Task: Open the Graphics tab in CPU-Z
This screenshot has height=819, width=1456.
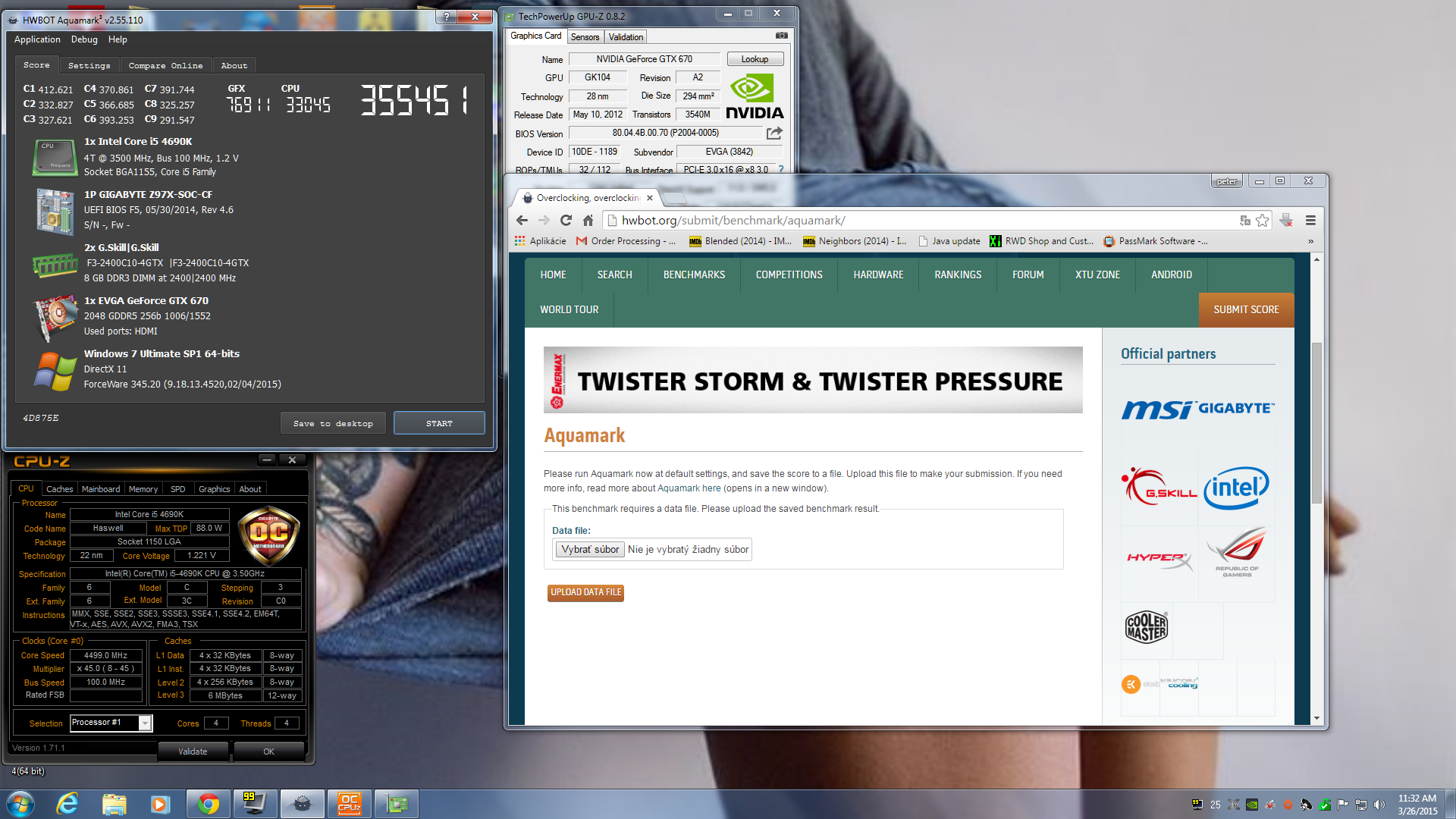Action: pyautogui.click(x=214, y=489)
